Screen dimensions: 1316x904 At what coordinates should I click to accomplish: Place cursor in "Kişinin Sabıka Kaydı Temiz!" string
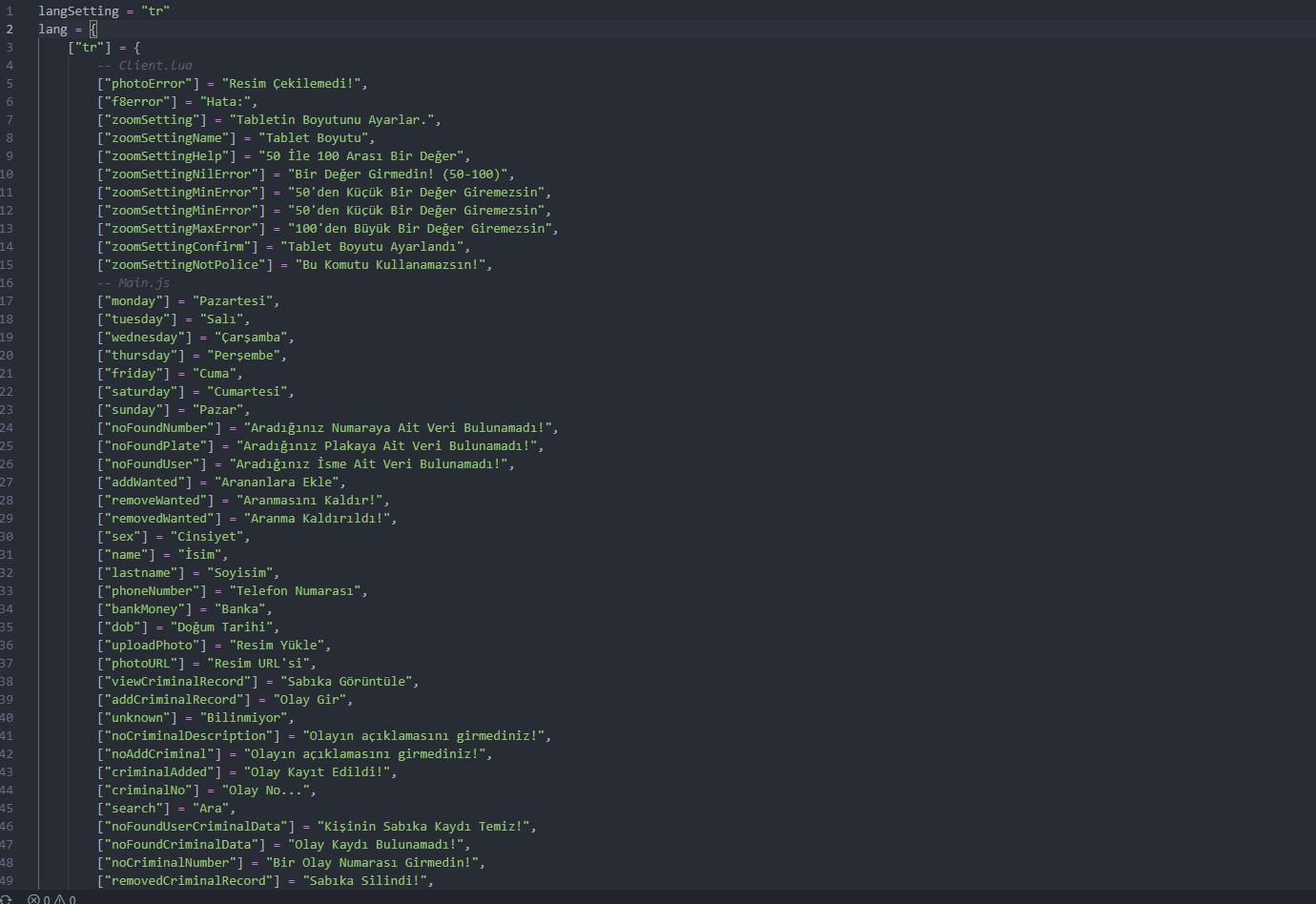click(x=423, y=827)
